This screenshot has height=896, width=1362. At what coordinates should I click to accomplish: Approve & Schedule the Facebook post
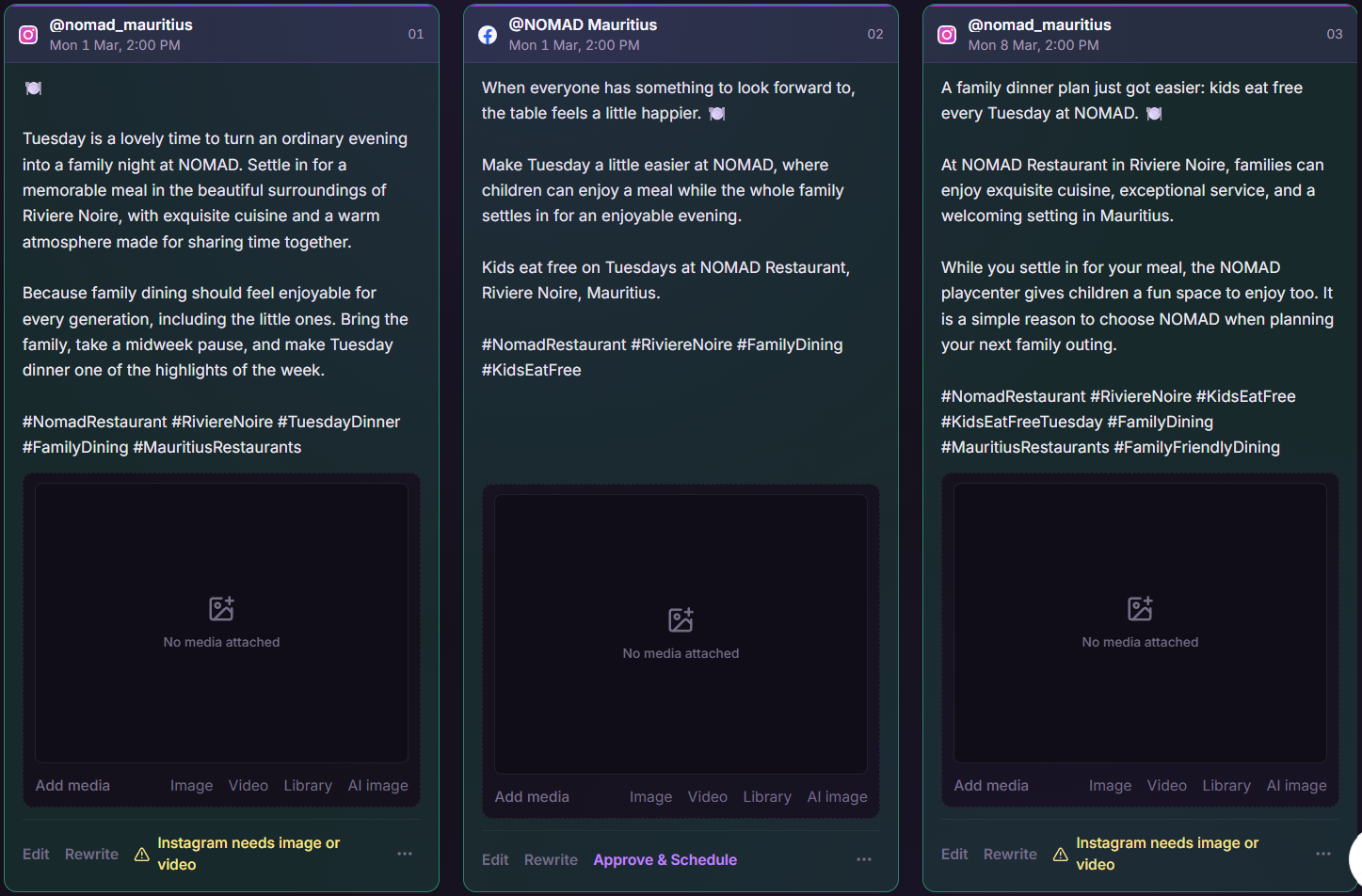pos(665,859)
